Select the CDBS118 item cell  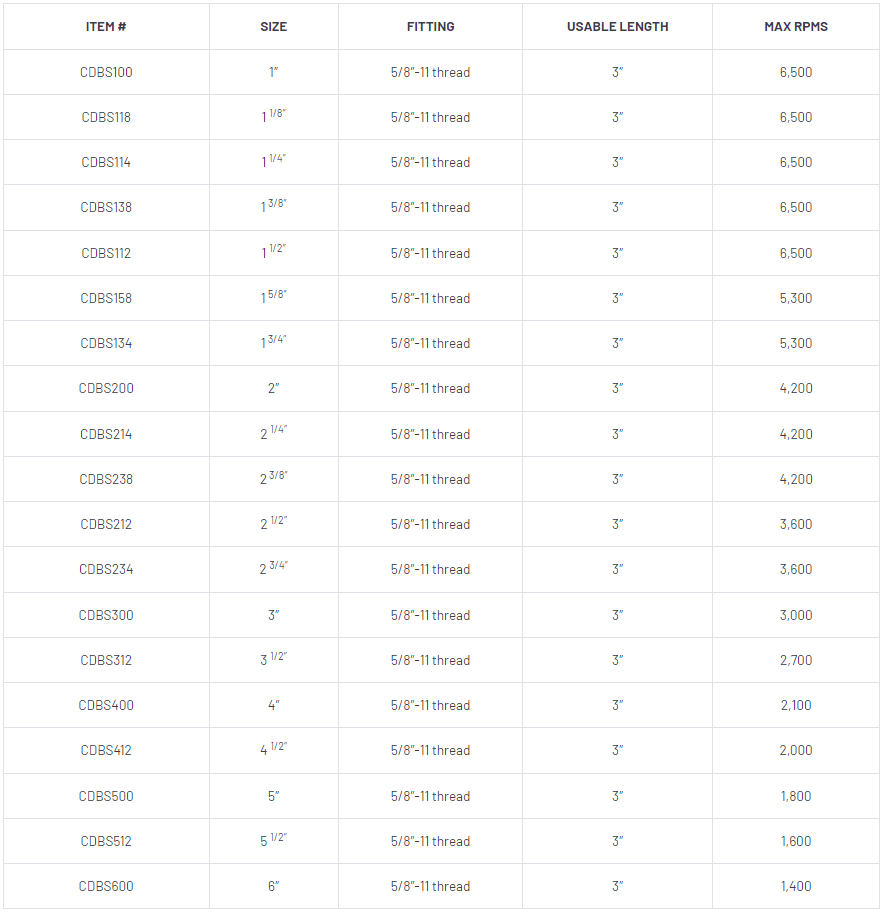(x=106, y=117)
